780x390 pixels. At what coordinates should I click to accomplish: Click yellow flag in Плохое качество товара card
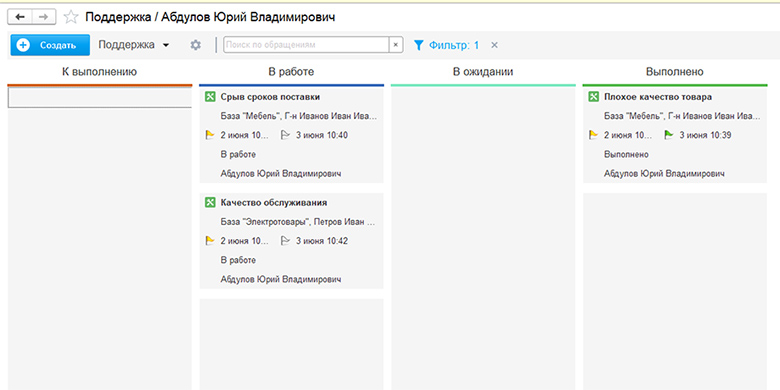pos(593,135)
